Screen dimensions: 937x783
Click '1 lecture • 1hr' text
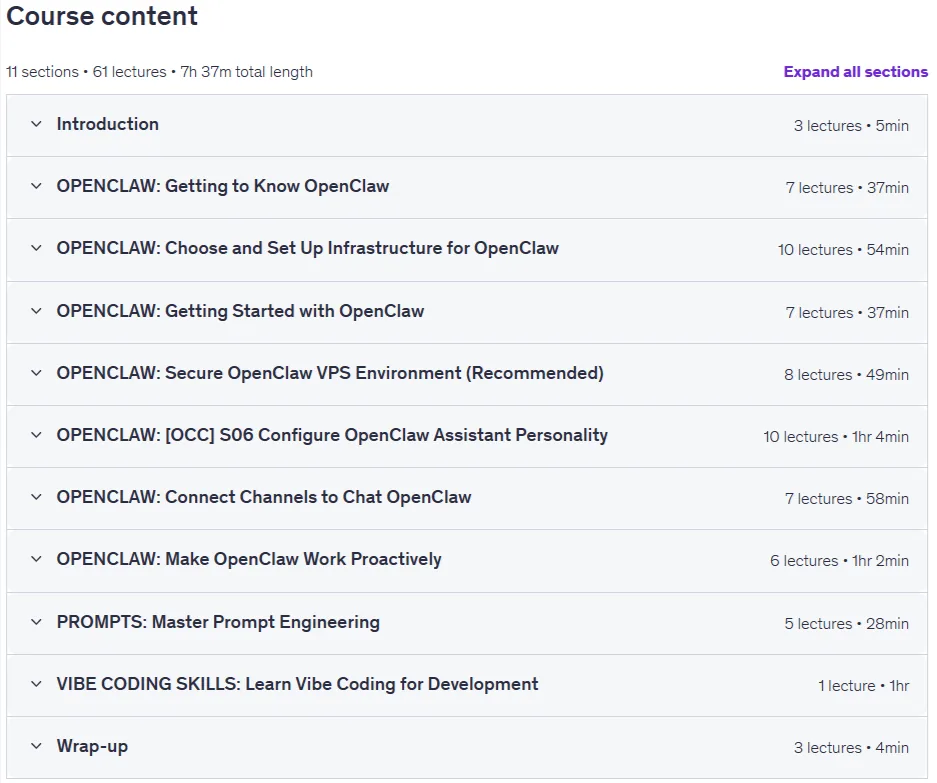coord(863,686)
